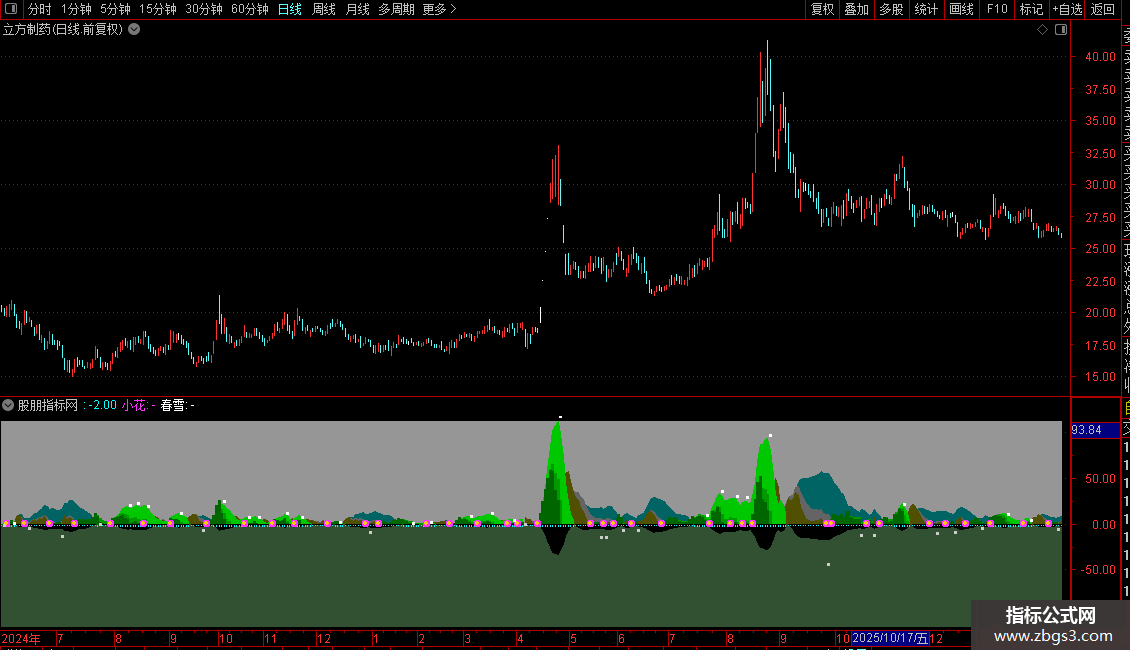This screenshot has height=650, width=1130.
Task: Click the 股朋指标网 indicator name
Action: 48,405
